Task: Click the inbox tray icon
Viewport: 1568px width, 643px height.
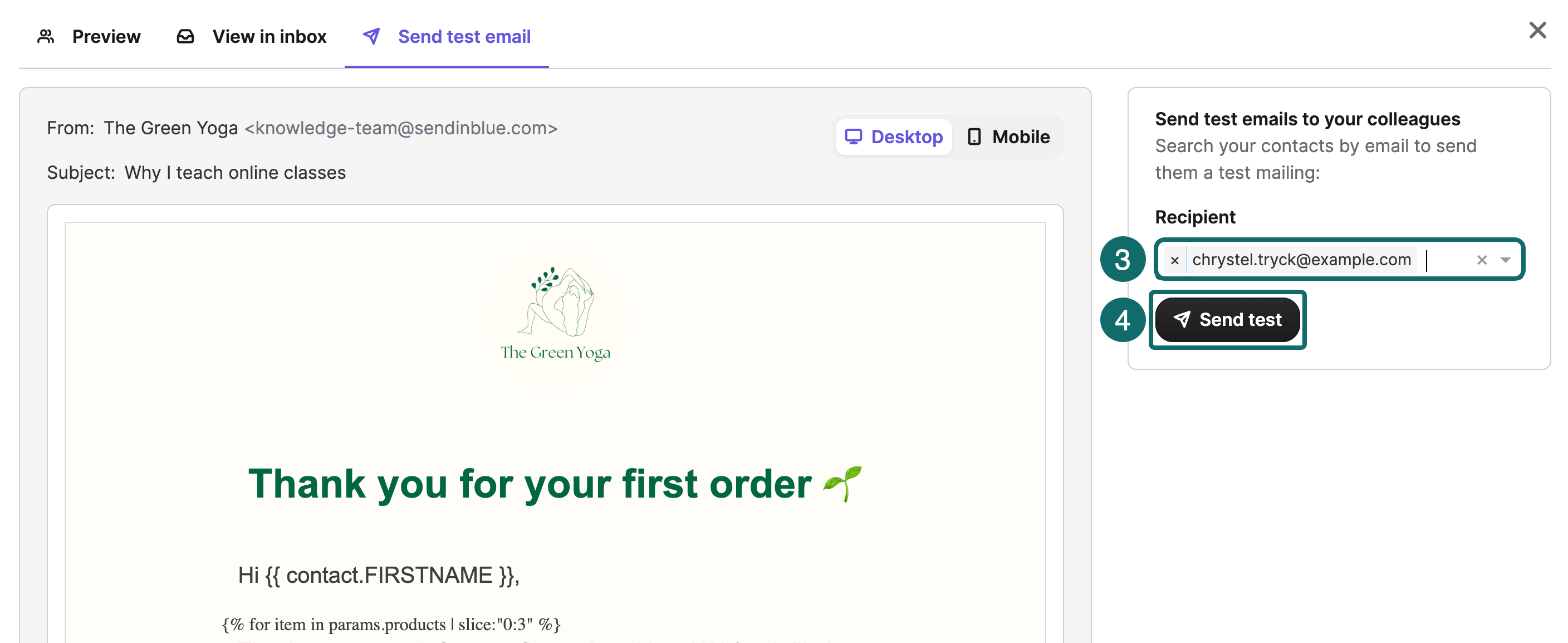Action: coord(185,37)
